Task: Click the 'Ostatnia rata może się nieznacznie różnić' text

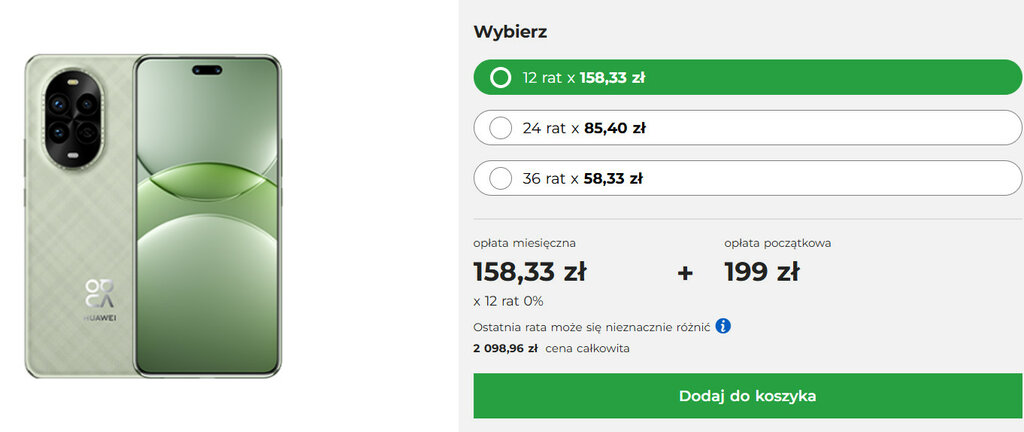Action: click(591, 327)
